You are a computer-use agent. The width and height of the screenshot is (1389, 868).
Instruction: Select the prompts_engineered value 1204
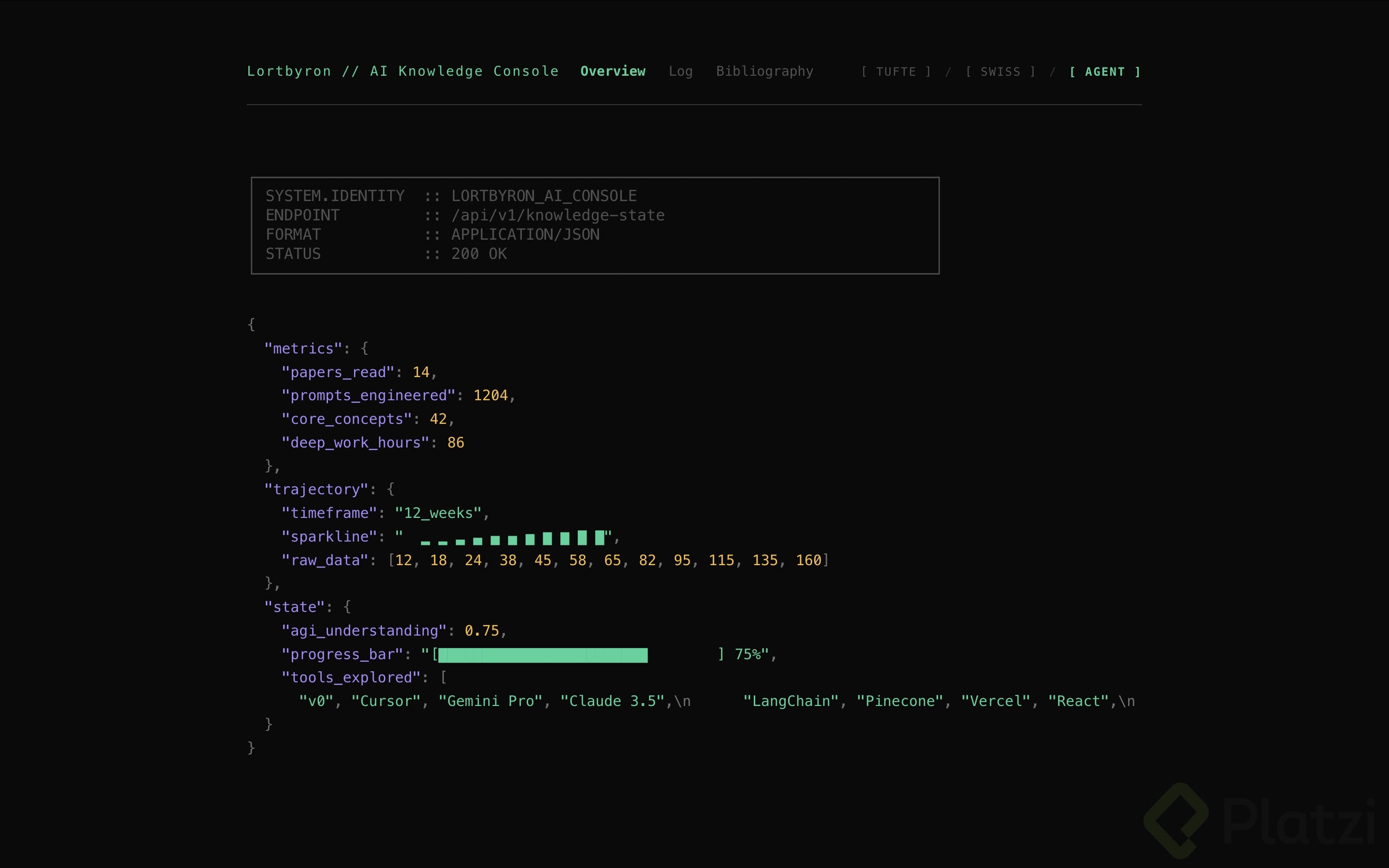[491, 395]
